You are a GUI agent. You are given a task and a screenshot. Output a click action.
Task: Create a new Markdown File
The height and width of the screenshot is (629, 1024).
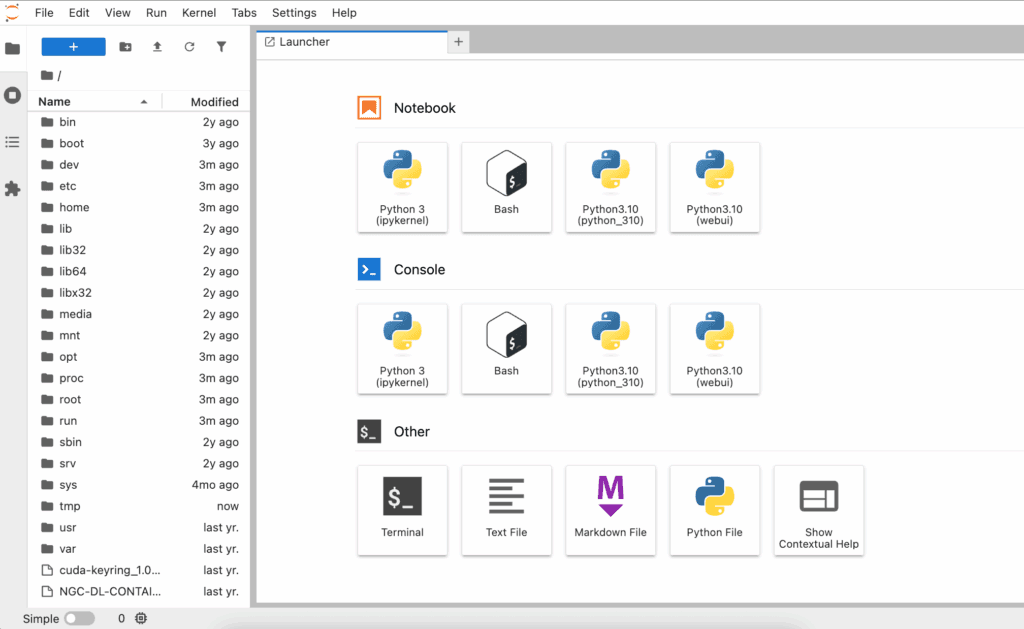tap(610, 509)
